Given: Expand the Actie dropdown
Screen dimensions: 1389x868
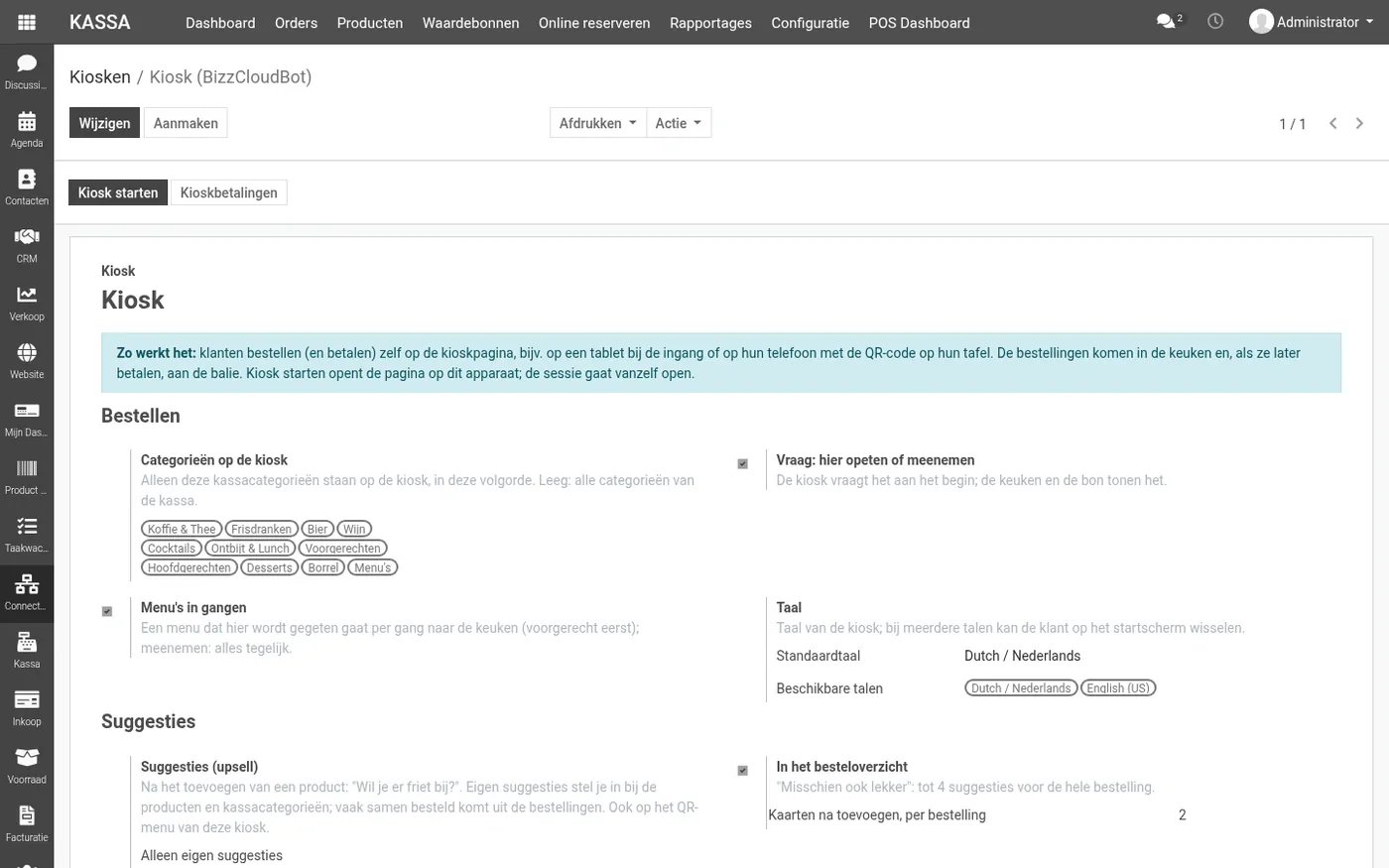Looking at the screenshot, I should tap(679, 123).
